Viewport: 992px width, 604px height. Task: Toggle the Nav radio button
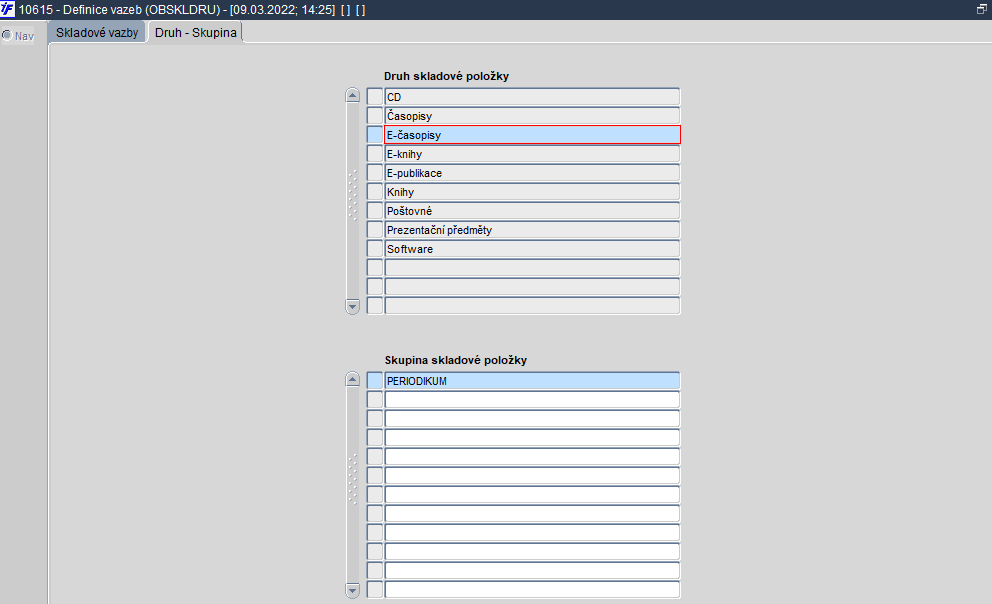pyautogui.click(x=6, y=35)
